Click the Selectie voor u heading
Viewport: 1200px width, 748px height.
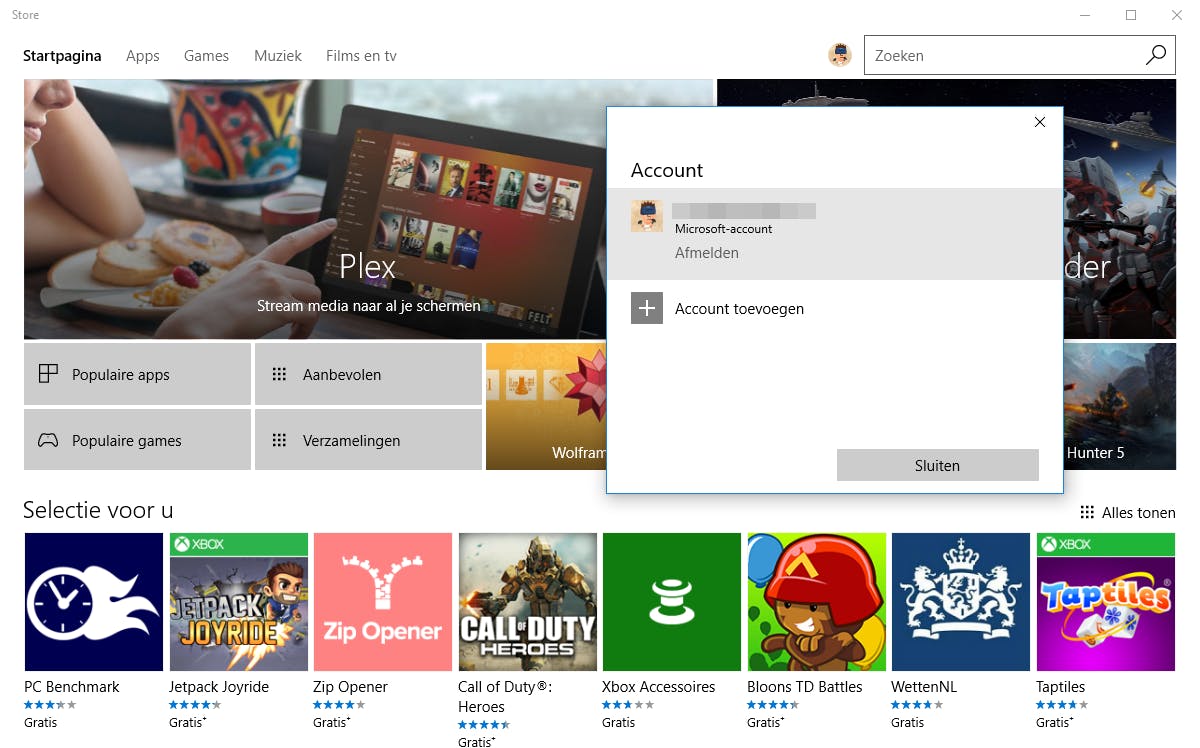98,510
